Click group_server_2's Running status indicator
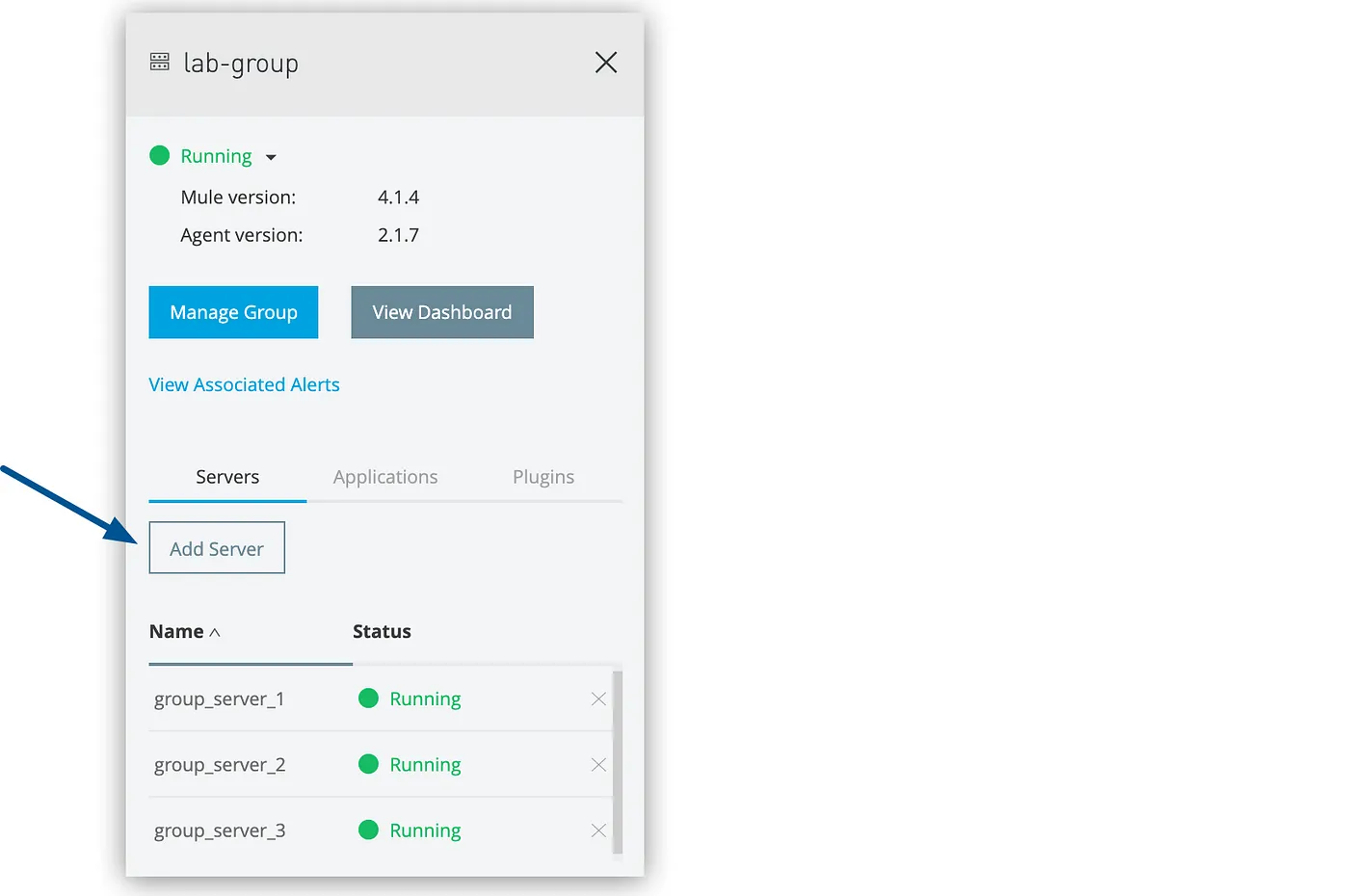Image resolution: width=1349 pixels, height=896 pixels. click(x=409, y=764)
